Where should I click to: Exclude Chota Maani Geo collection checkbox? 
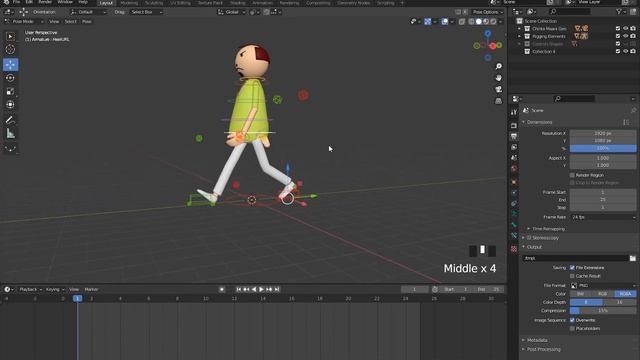(618, 29)
